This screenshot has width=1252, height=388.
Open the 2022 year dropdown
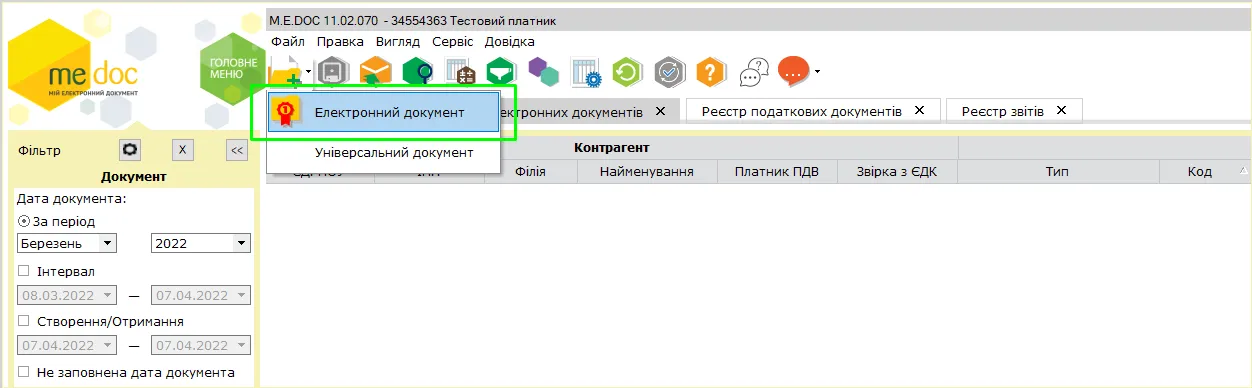241,243
